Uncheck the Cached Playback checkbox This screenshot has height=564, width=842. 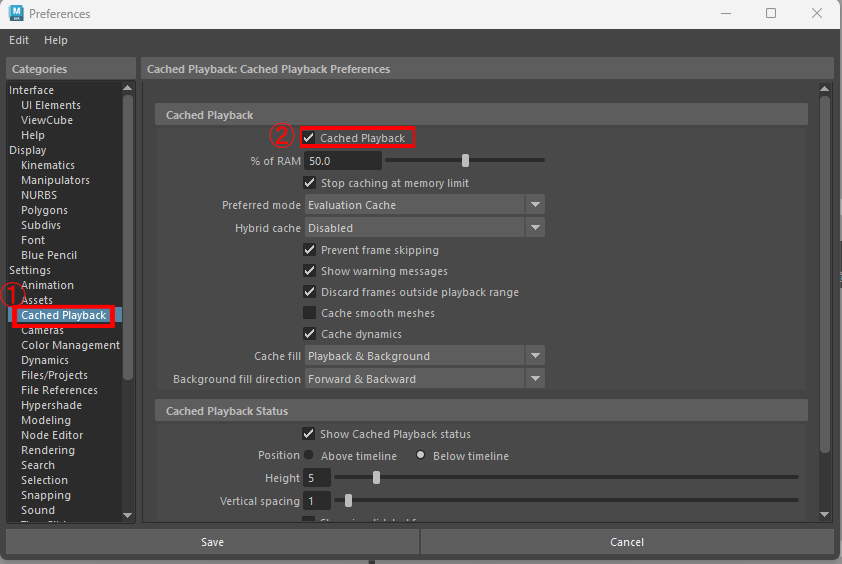tap(310, 138)
